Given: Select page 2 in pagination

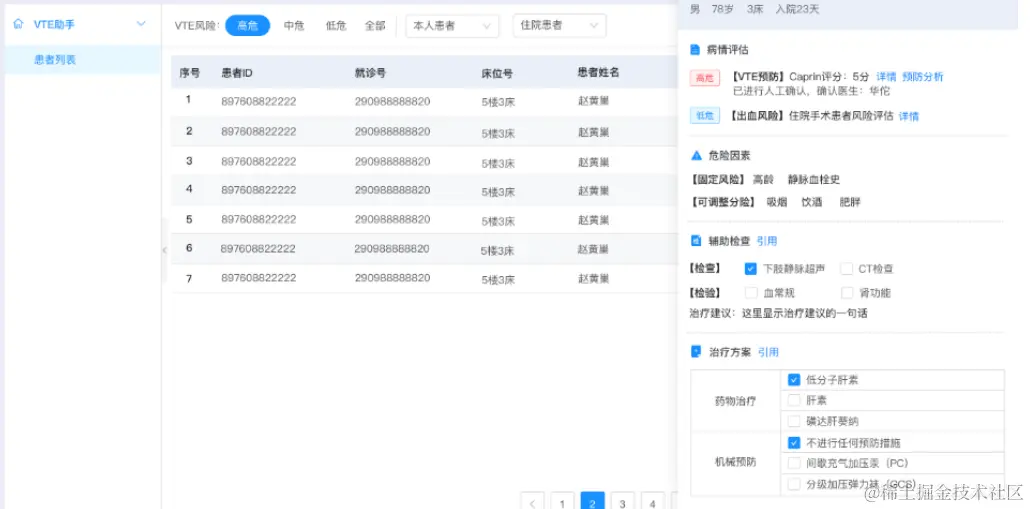Looking at the screenshot, I should coord(593,502).
